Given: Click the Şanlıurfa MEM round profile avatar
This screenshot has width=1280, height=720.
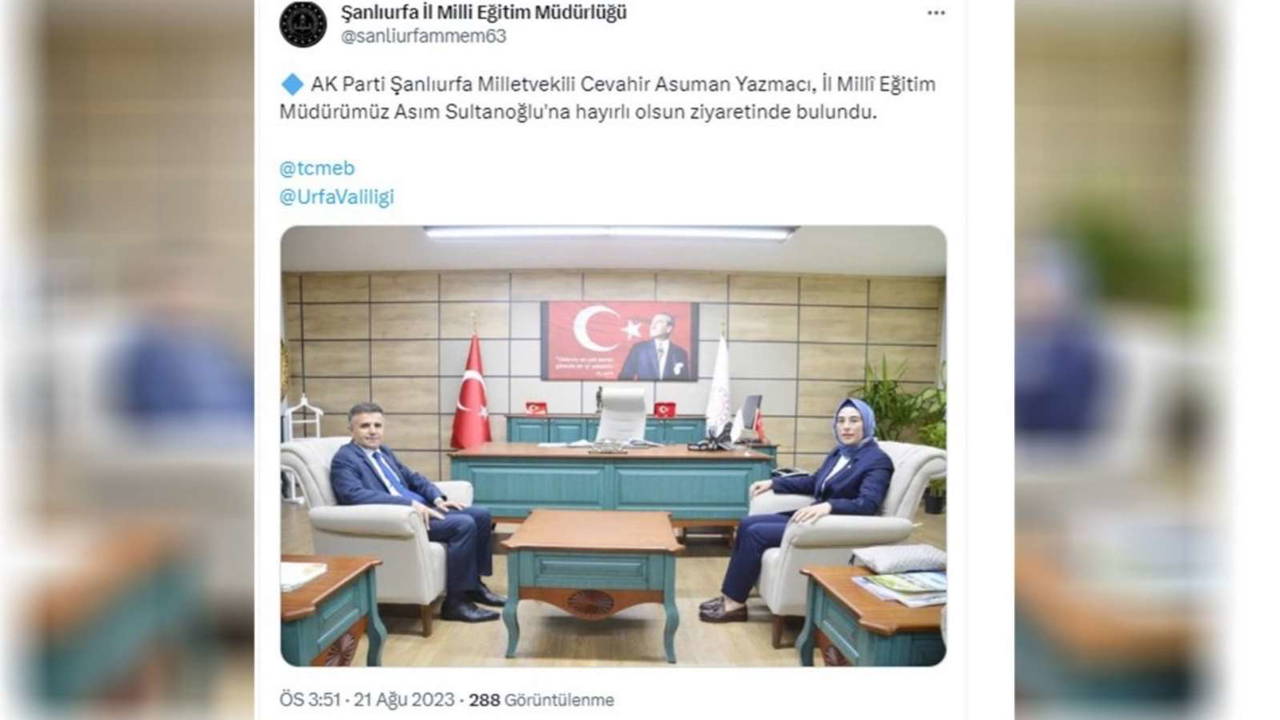Looking at the screenshot, I should (303, 24).
